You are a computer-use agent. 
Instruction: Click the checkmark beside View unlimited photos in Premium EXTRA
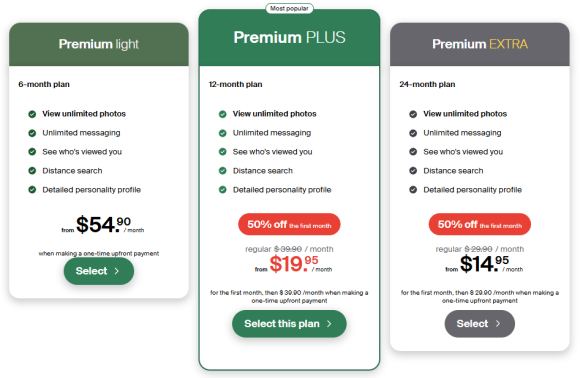413,114
